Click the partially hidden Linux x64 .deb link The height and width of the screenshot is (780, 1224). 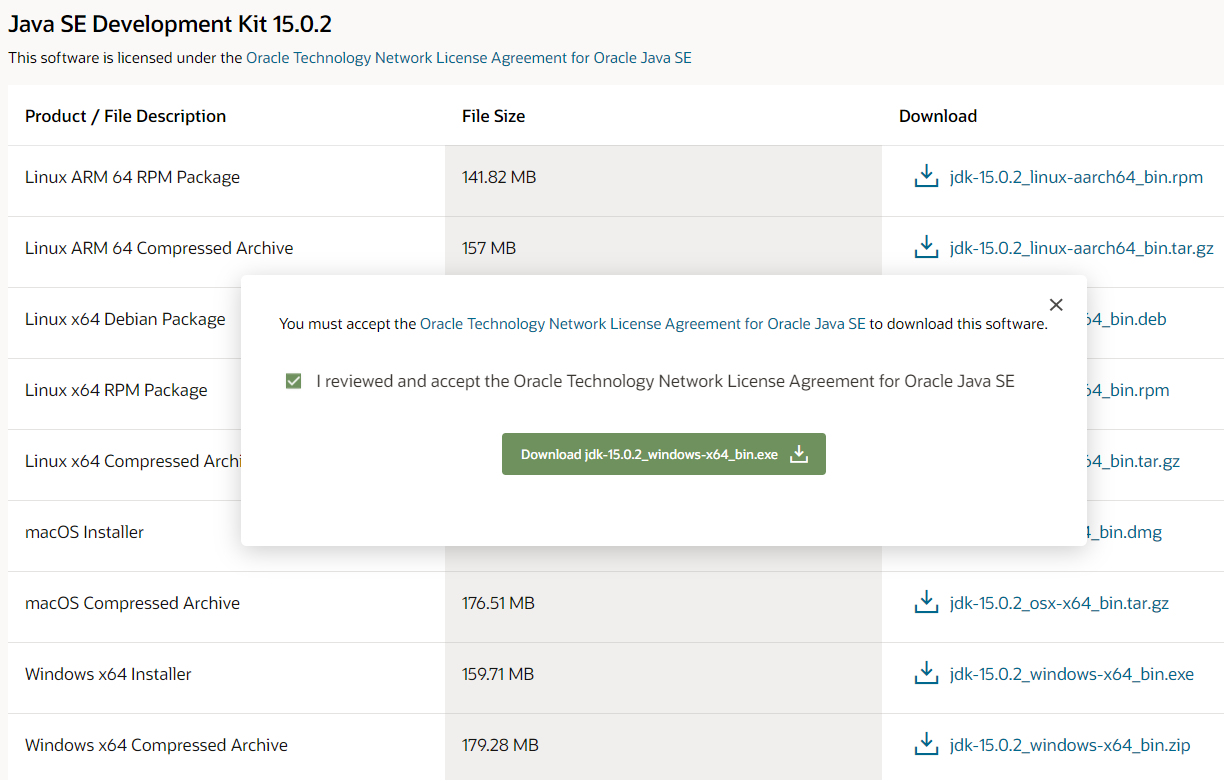[1127, 319]
